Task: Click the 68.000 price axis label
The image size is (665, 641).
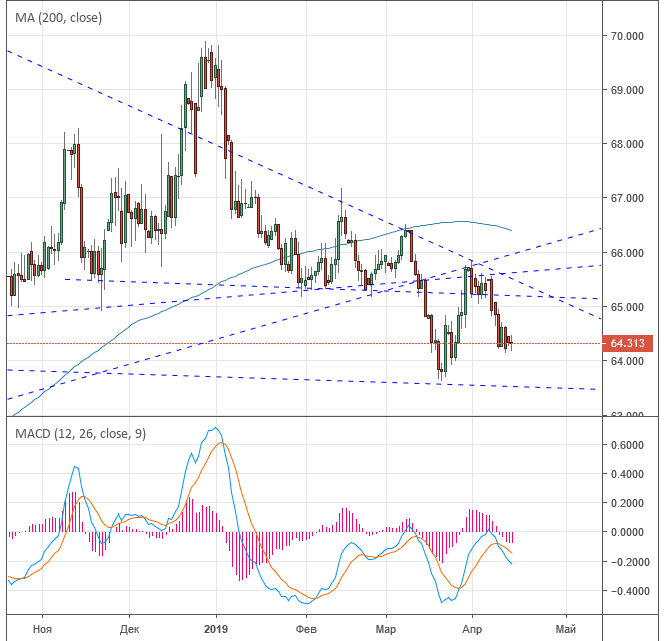Action: pyautogui.click(x=627, y=144)
